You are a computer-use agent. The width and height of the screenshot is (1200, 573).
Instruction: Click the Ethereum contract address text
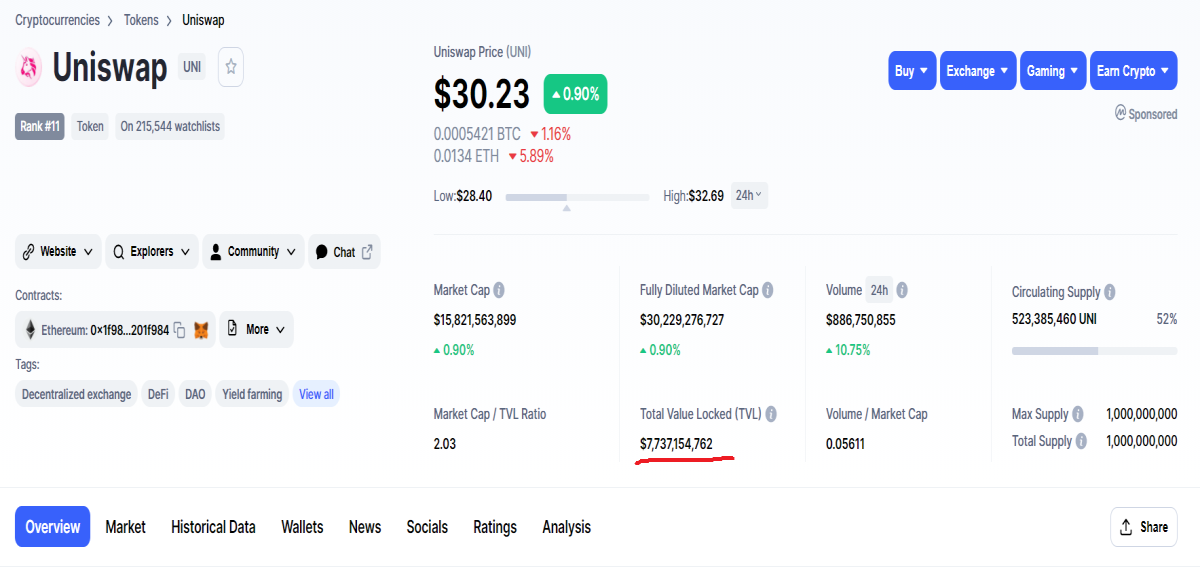click(x=104, y=329)
